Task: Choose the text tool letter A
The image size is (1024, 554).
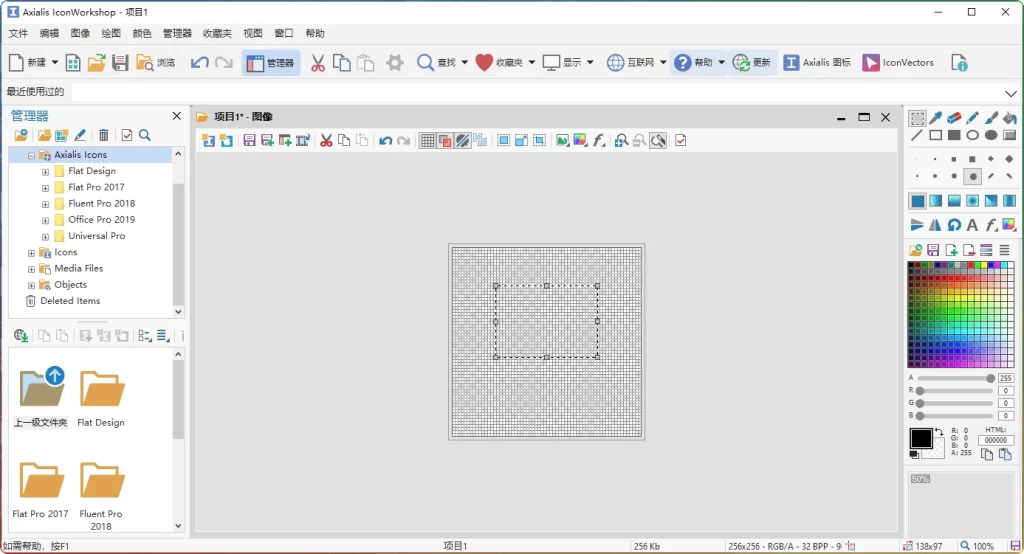Action: pos(972,225)
